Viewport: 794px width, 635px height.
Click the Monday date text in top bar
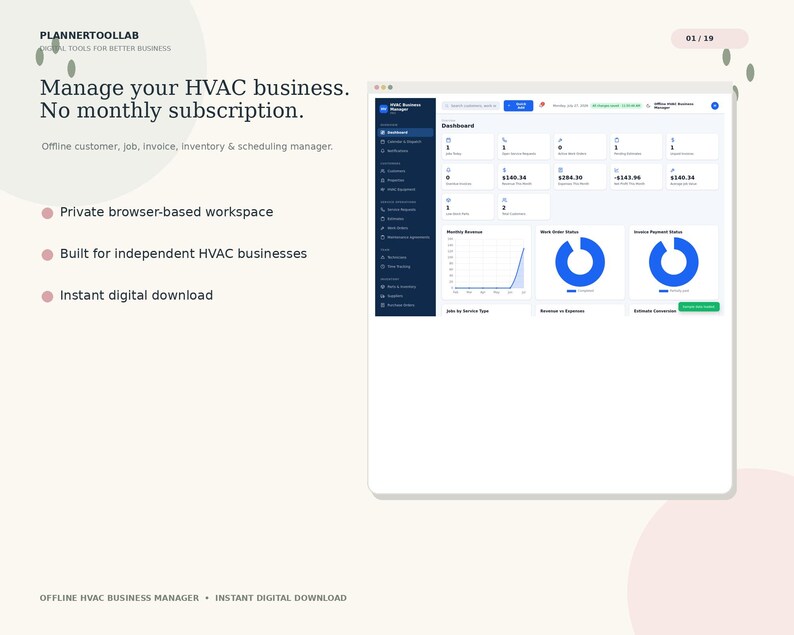pos(570,106)
